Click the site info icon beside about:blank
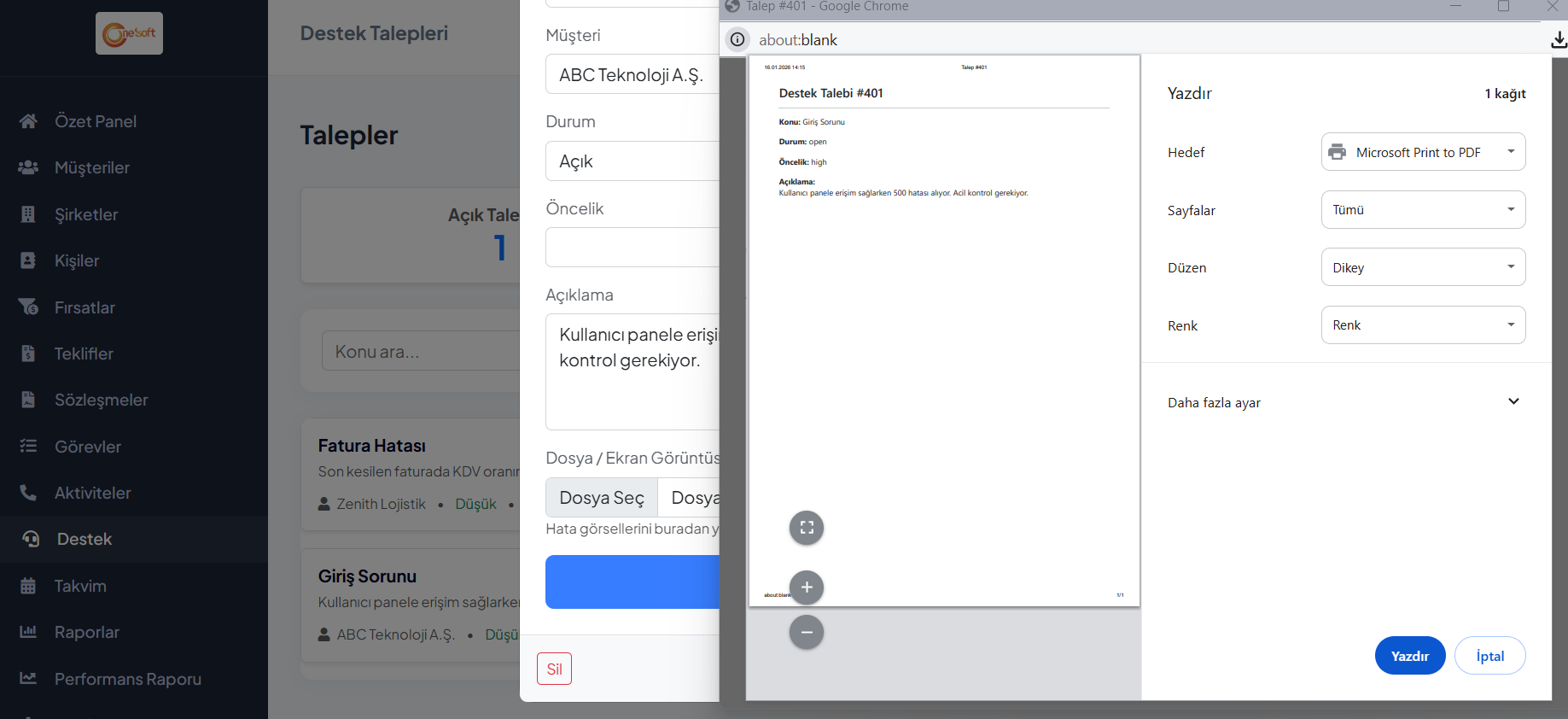The height and width of the screenshot is (719, 1568). point(737,40)
